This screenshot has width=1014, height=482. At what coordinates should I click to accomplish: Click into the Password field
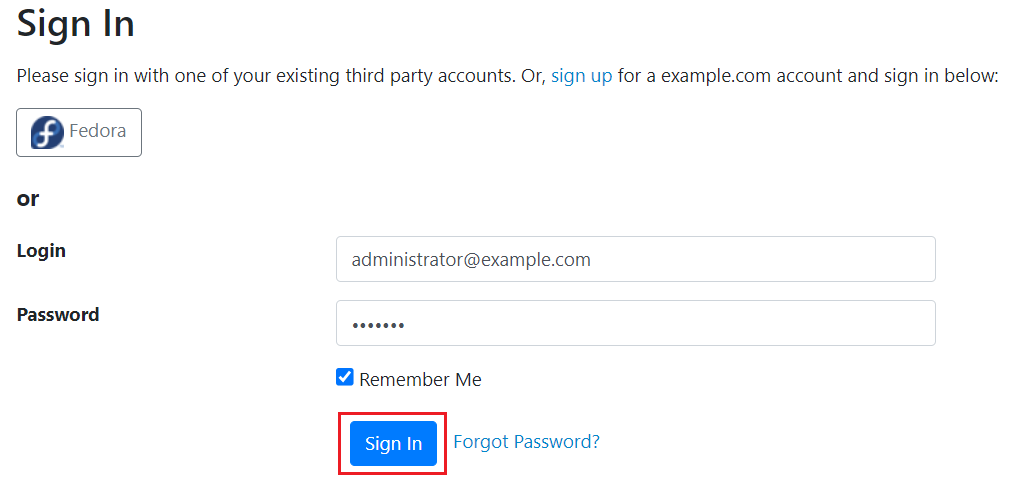click(x=635, y=323)
